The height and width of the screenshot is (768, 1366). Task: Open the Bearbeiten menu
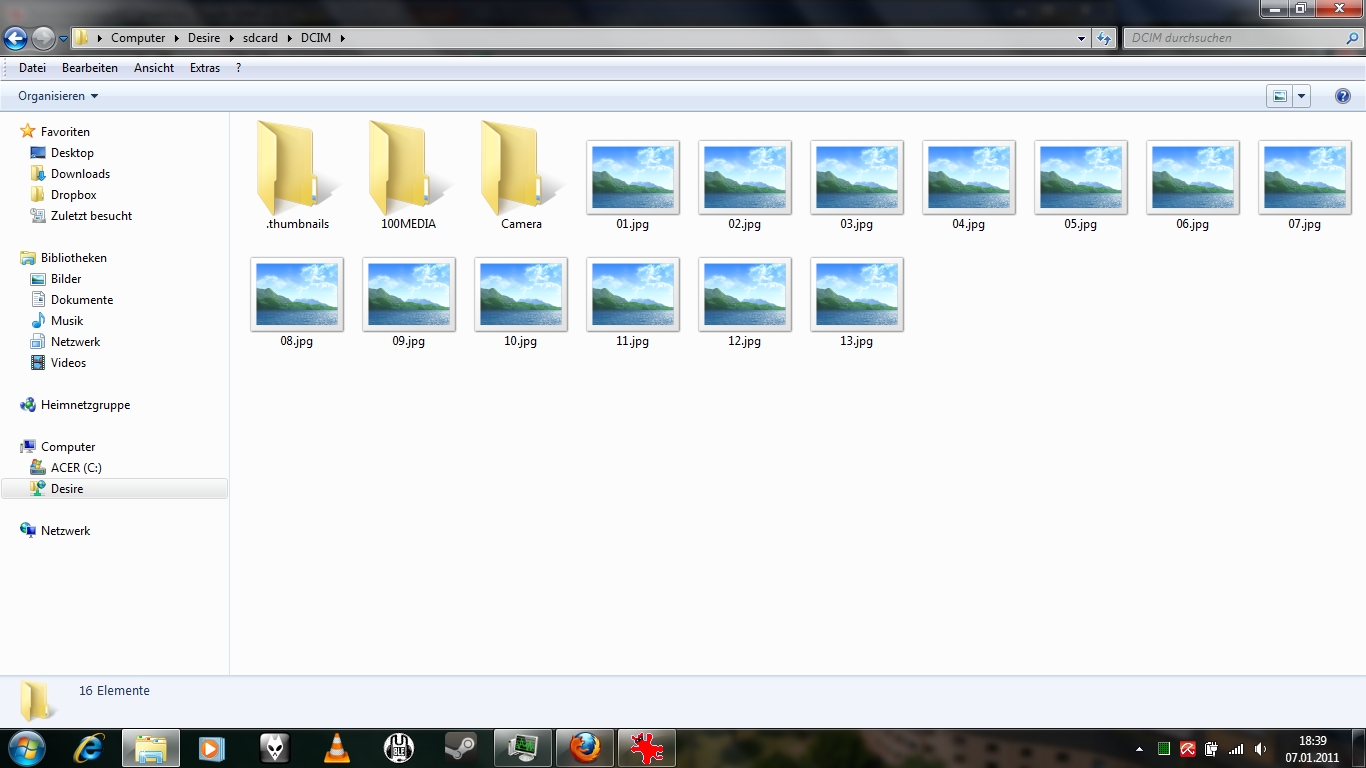point(90,68)
